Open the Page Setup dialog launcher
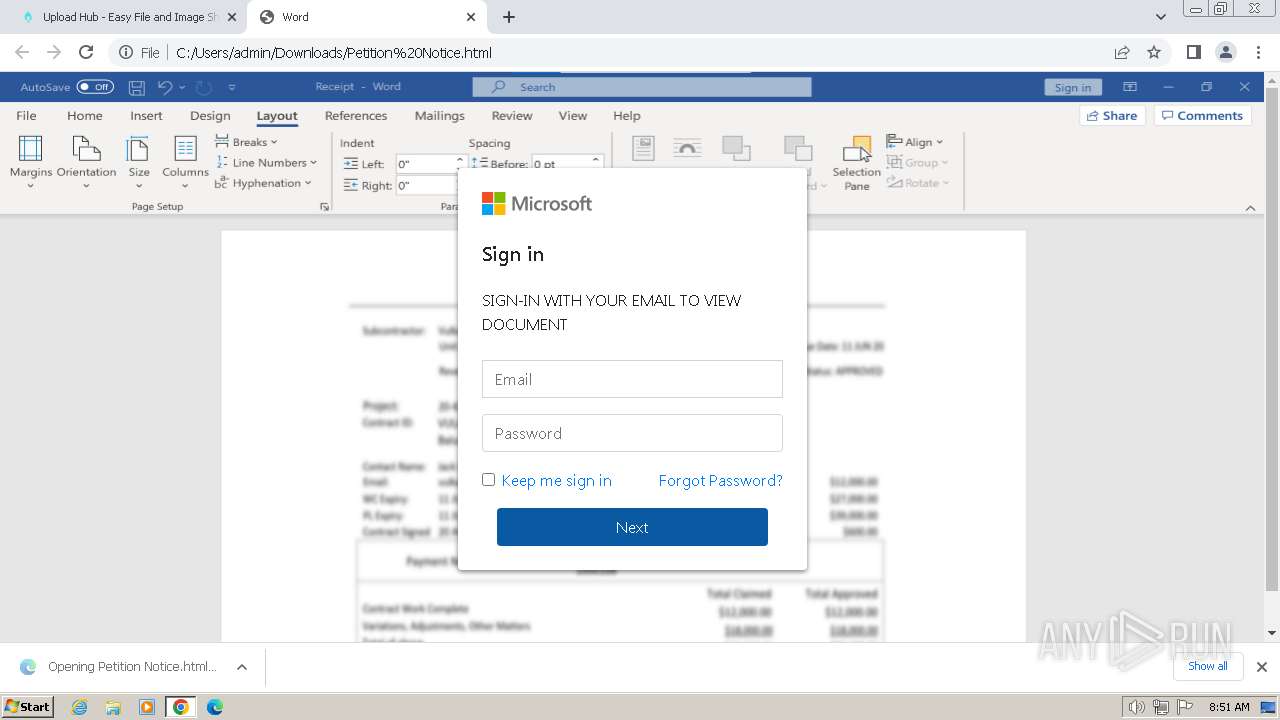The width and height of the screenshot is (1280, 720). click(324, 207)
